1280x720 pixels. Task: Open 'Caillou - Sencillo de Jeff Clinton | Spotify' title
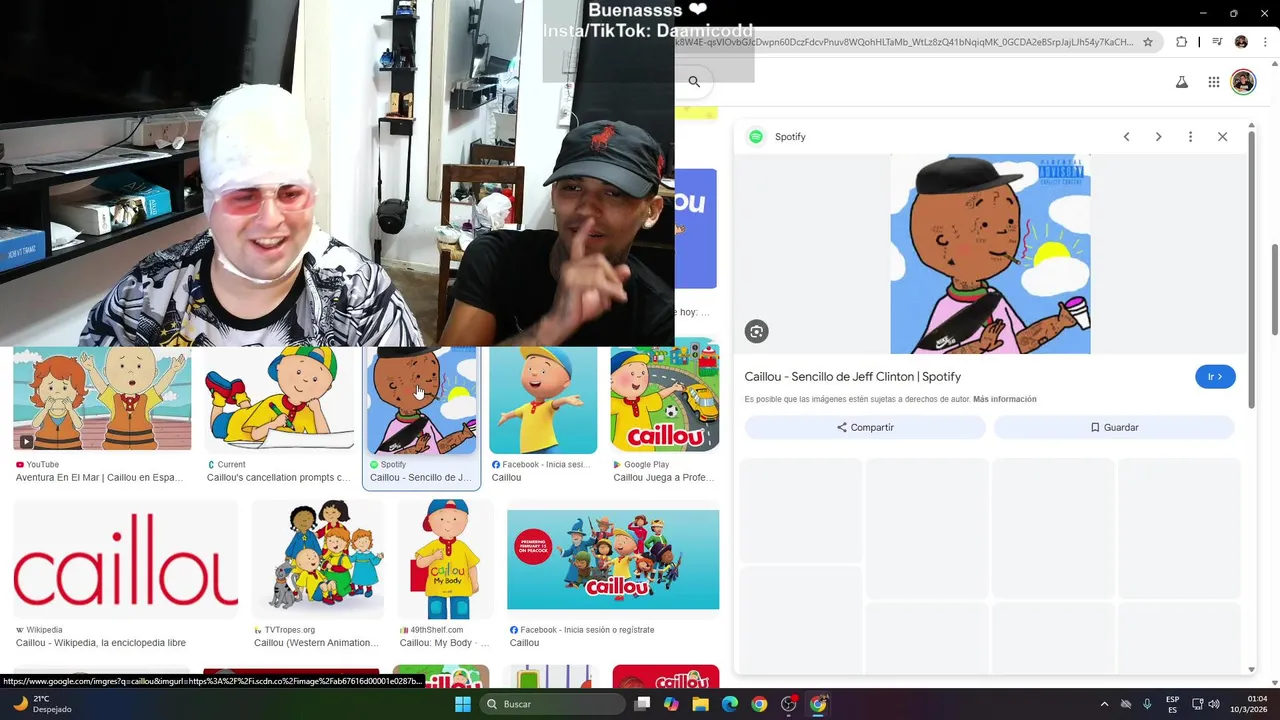tap(852, 377)
